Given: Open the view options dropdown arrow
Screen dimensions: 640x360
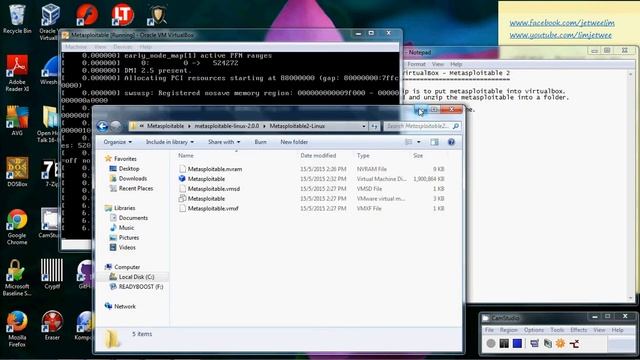Looking at the screenshot, I should click(x=419, y=142).
